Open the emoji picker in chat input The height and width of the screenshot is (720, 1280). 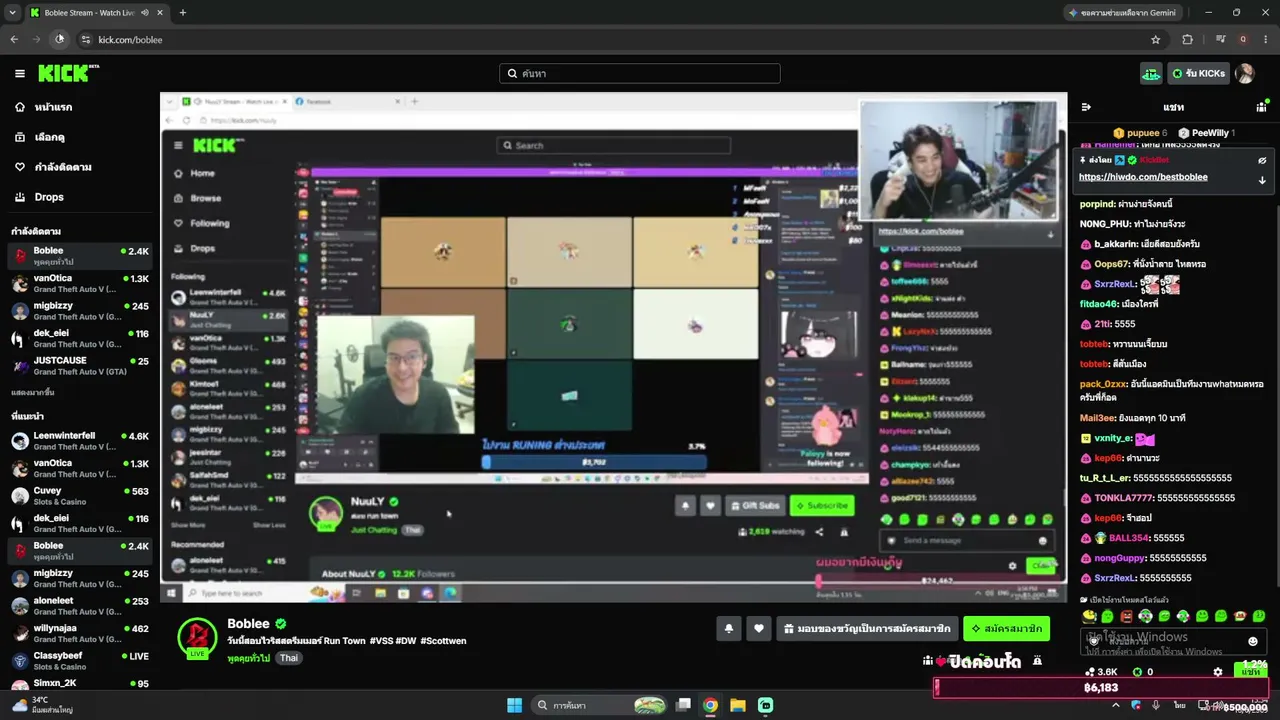coord(1253,641)
